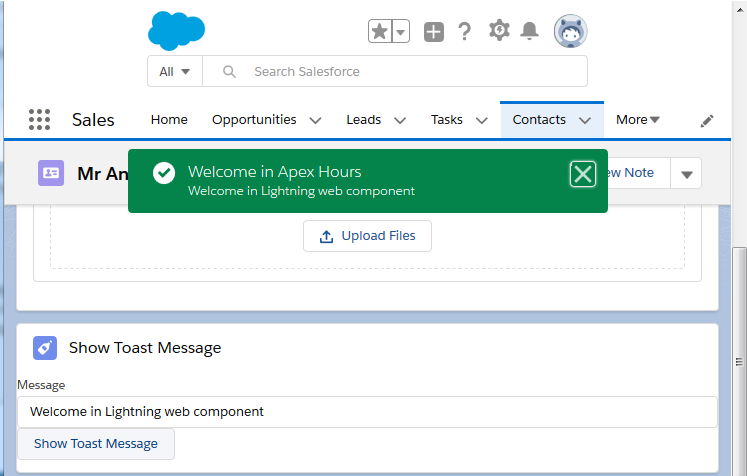The height and width of the screenshot is (476, 747).
Task: Expand the All search scope dropdown
Action: point(175,71)
